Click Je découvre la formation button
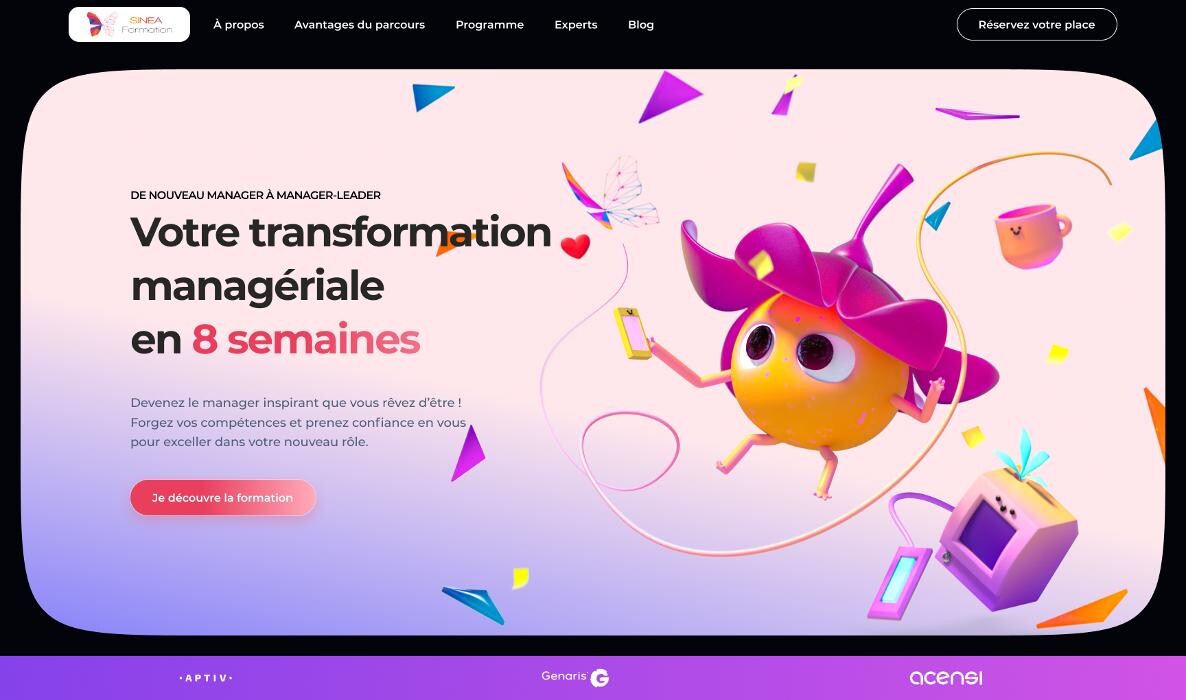Viewport: 1186px width, 700px height. coord(223,498)
